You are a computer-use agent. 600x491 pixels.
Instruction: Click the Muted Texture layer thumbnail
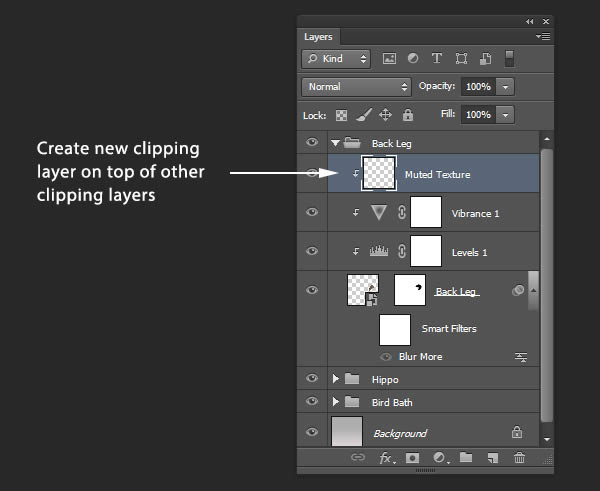379,173
